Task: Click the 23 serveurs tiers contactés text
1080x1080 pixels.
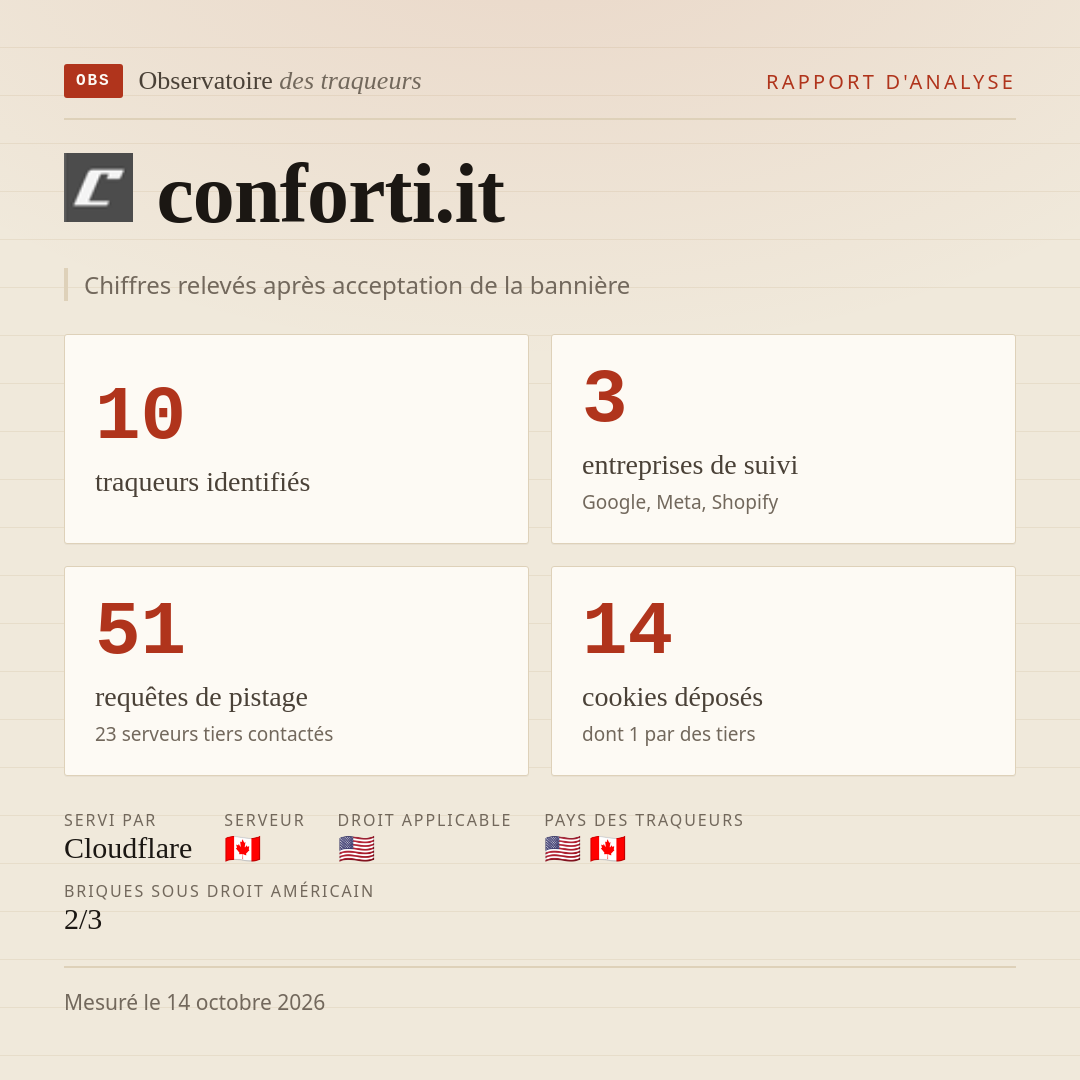Action: [214, 734]
